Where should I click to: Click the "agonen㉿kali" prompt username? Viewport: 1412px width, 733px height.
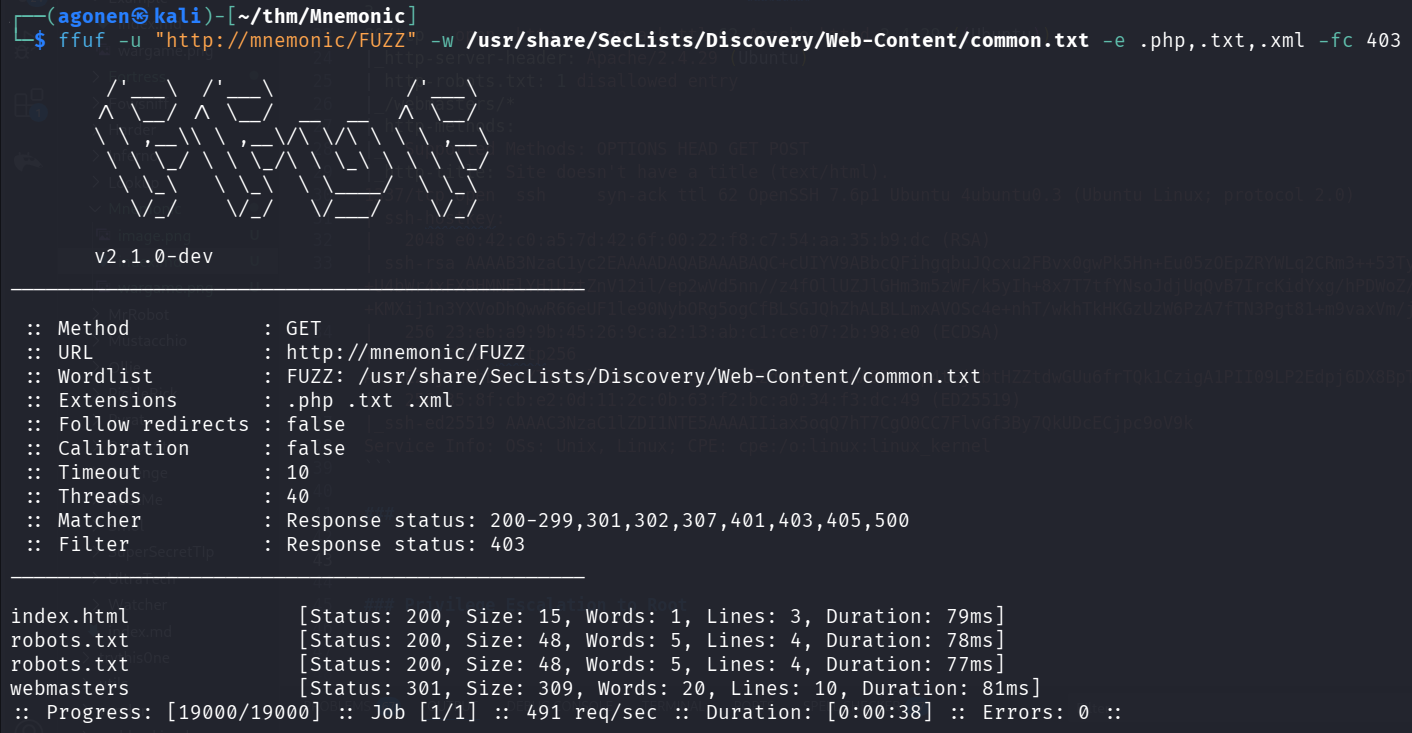click(x=128, y=16)
